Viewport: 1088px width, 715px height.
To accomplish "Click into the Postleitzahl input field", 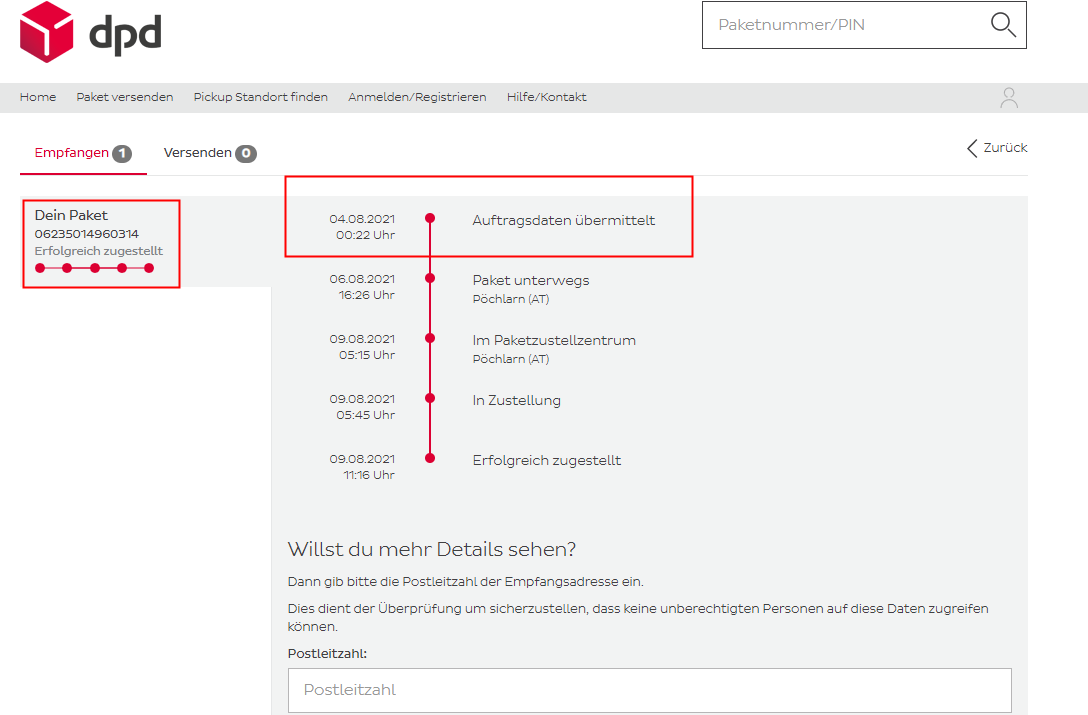I will pyautogui.click(x=649, y=690).
